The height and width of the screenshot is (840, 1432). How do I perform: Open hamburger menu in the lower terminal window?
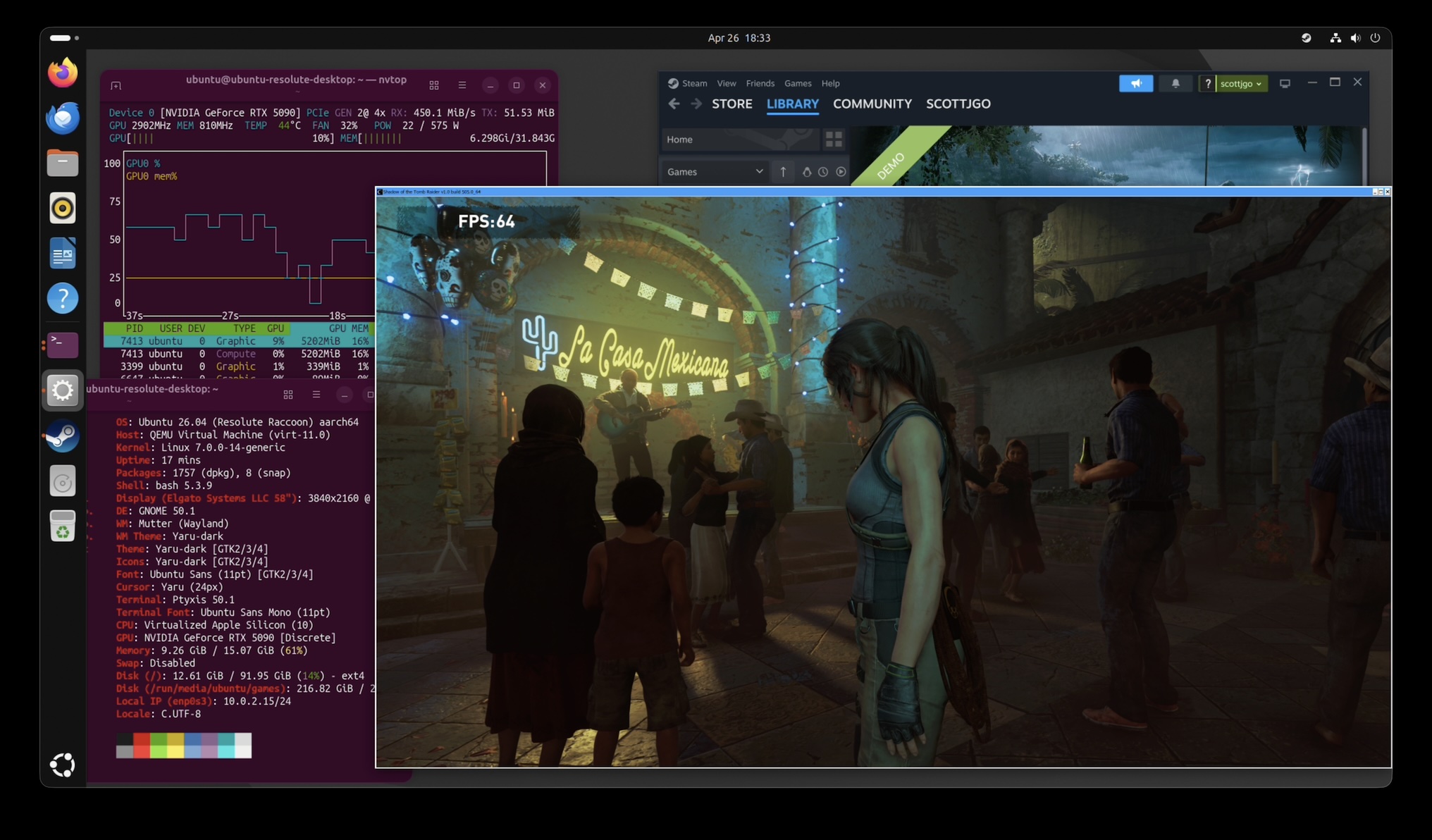tap(316, 395)
